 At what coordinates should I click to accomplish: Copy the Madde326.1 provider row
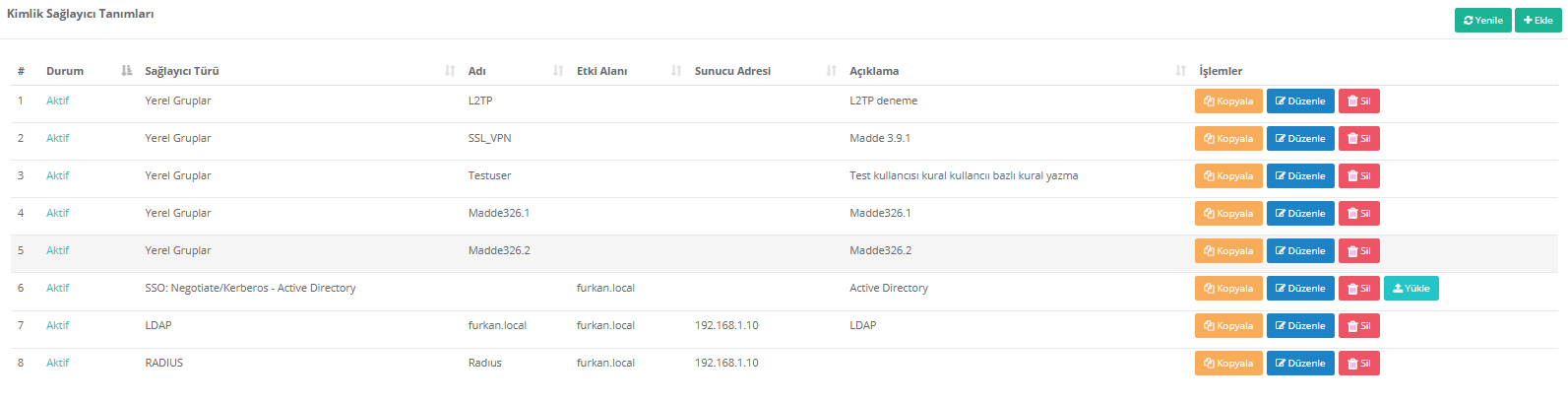pos(1228,214)
